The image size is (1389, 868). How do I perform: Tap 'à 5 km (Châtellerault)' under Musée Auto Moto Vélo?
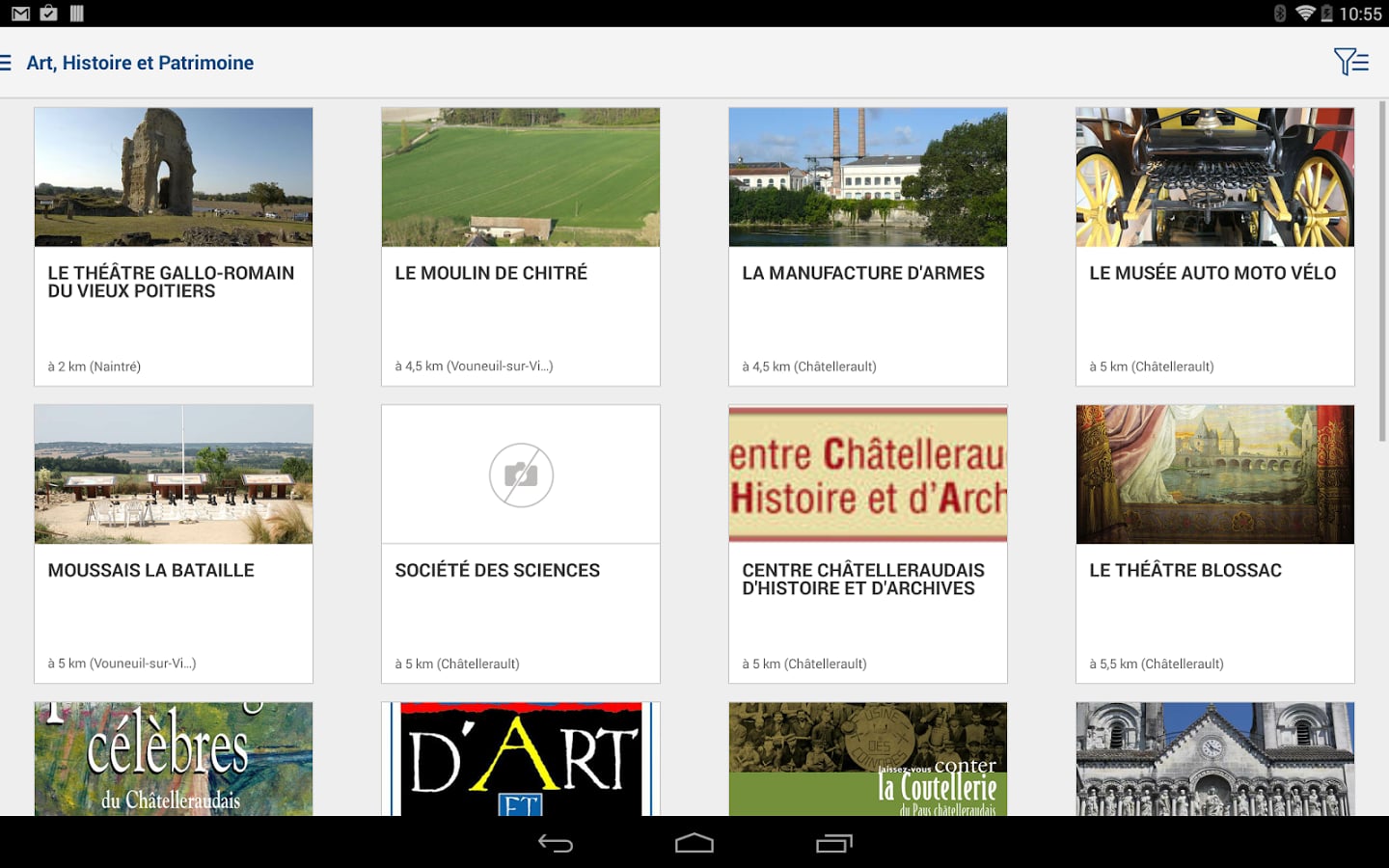[x=1152, y=366]
